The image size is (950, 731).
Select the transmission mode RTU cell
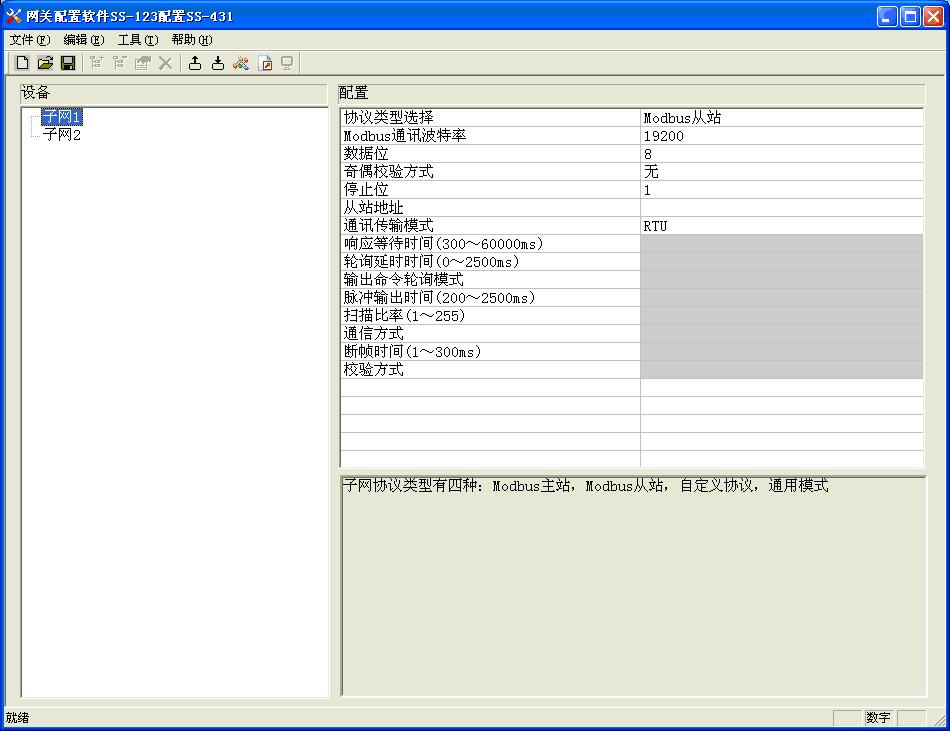780,226
